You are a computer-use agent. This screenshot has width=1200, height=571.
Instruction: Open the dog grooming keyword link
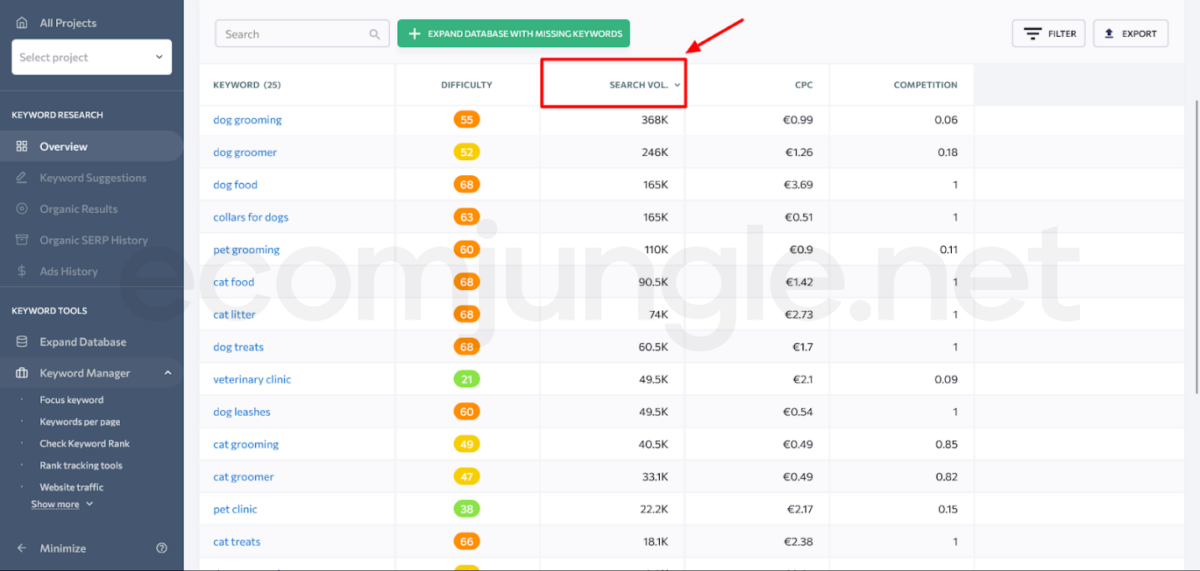tap(247, 120)
